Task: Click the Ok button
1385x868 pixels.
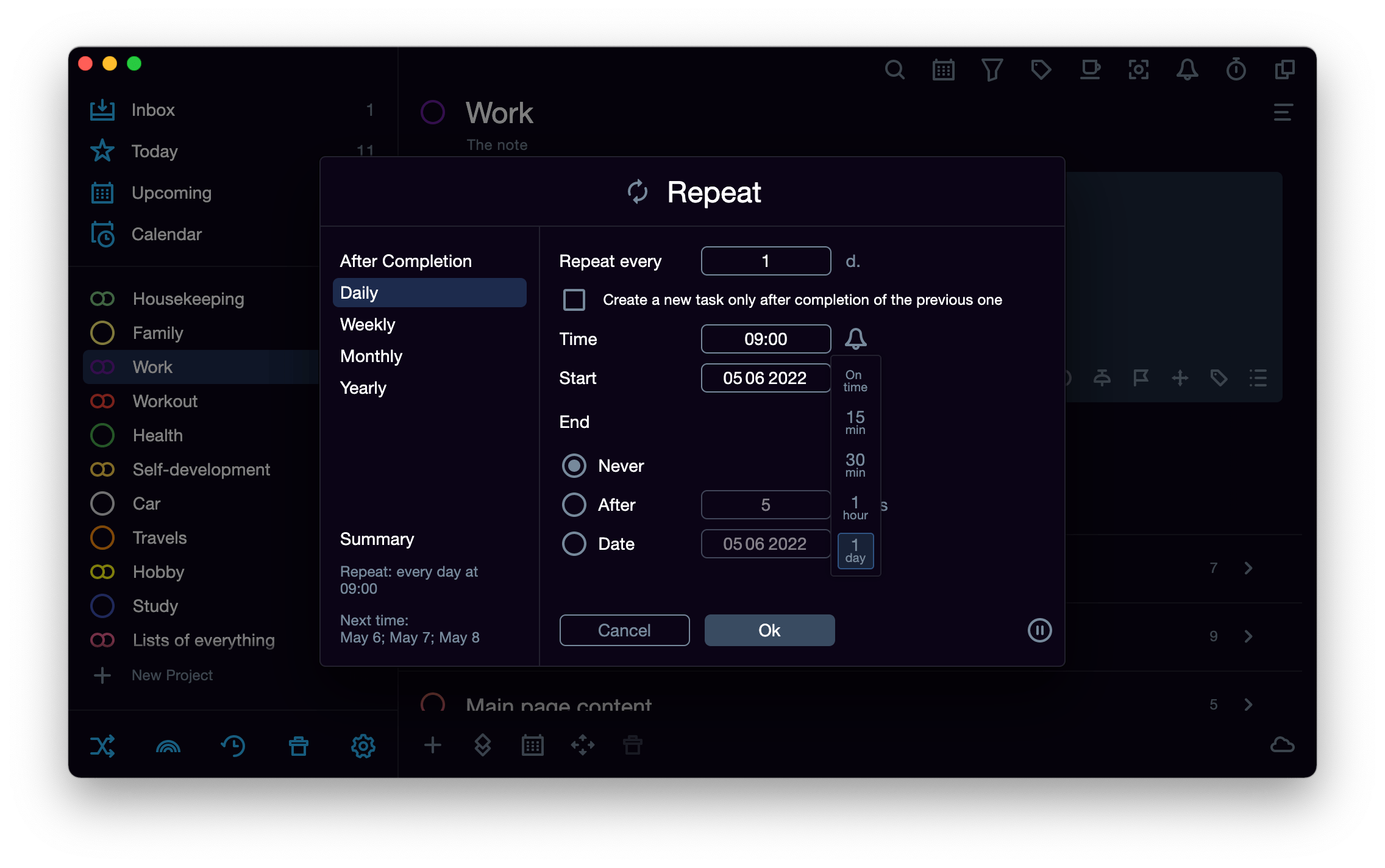Action: point(769,630)
